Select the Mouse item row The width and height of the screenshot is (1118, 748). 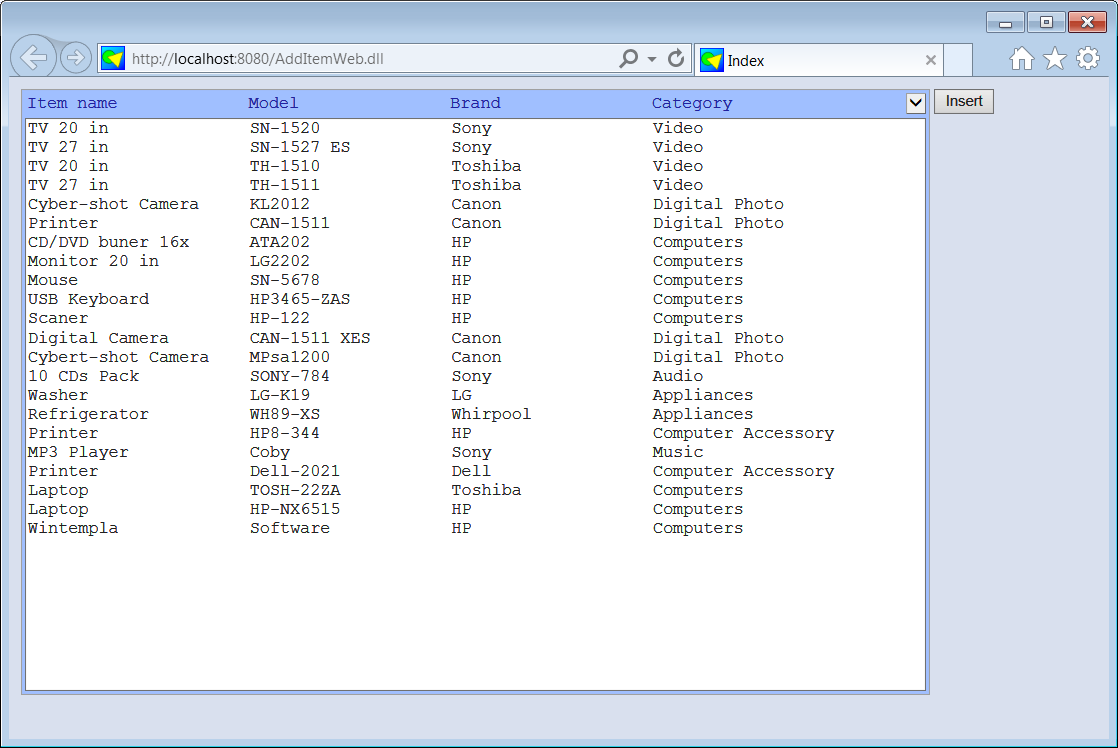tap(476, 280)
